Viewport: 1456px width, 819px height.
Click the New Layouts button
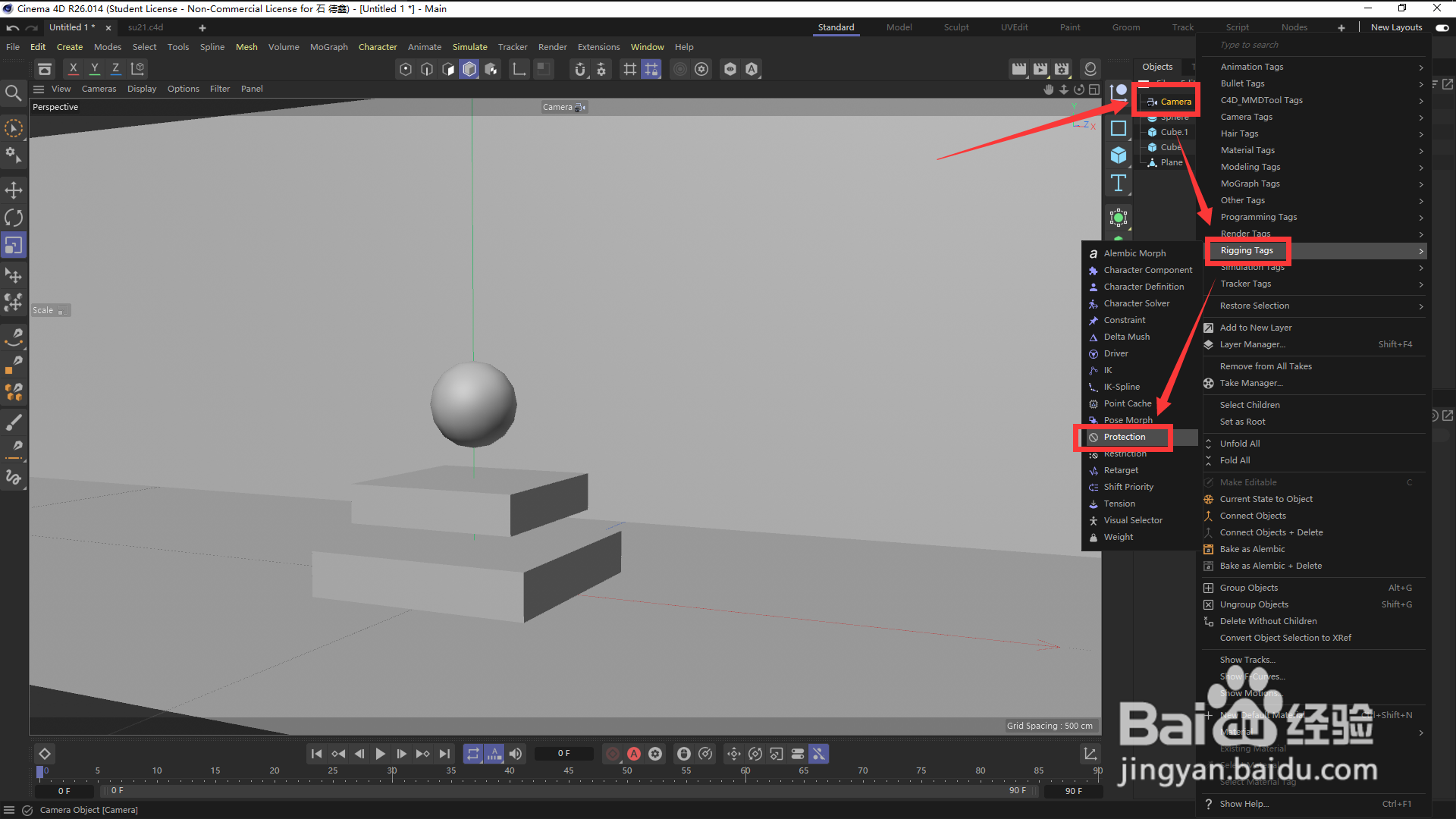[x=1396, y=27]
